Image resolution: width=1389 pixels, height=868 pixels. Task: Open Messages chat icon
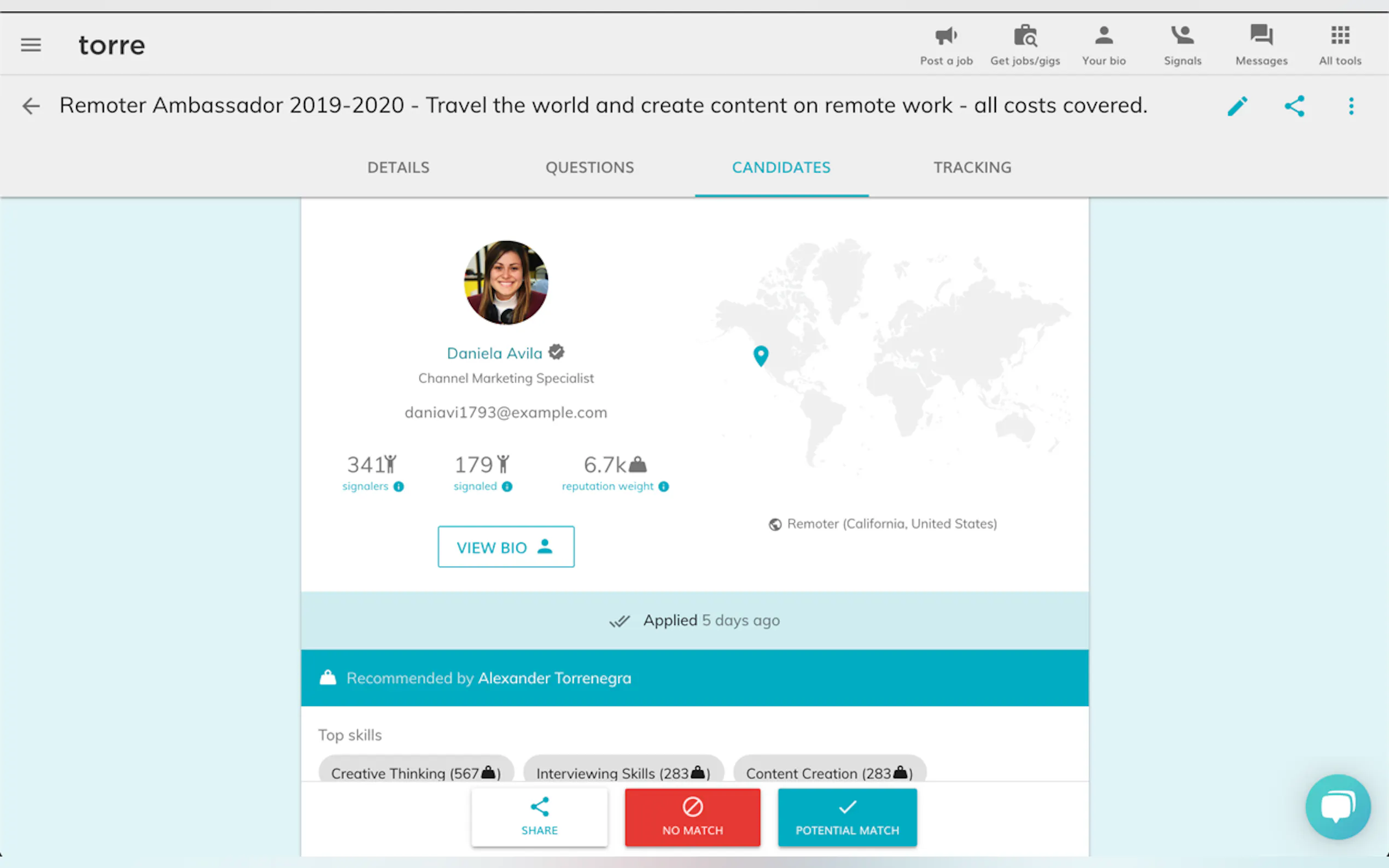coord(1261,36)
